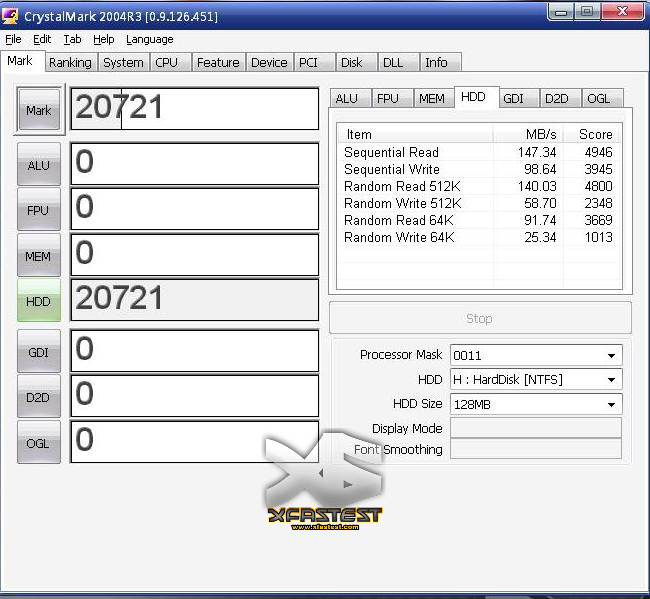
Task: Click the Display Mode field
Action: [x=536, y=428]
